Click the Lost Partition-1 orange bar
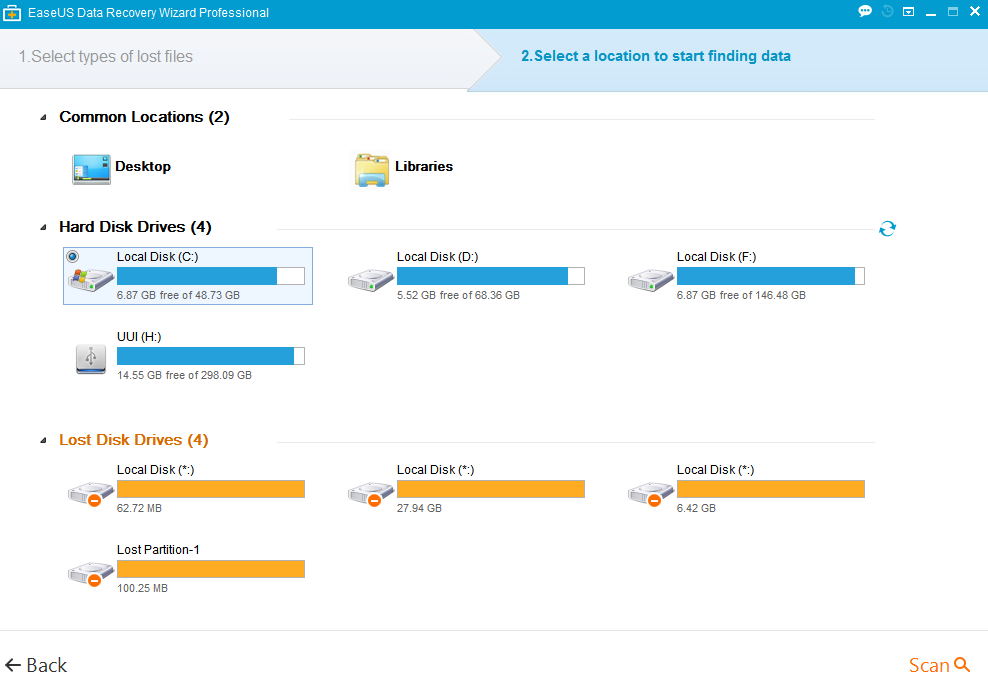988x692 pixels. pyautogui.click(x=210, y=569)
